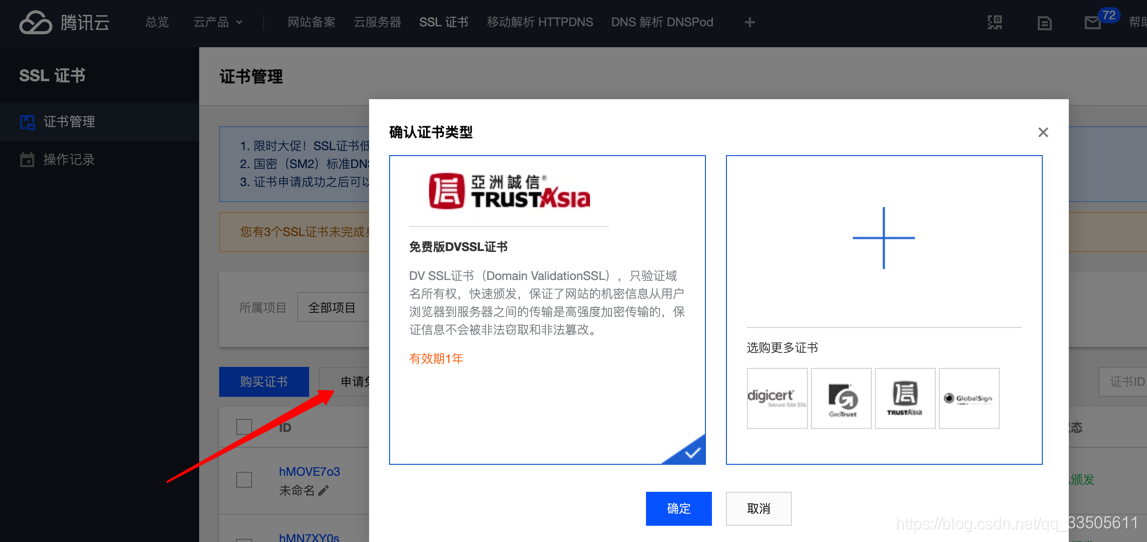Open the 总览 overview page
Viewport: 1147px width, 542px height.
click(157, 23)
